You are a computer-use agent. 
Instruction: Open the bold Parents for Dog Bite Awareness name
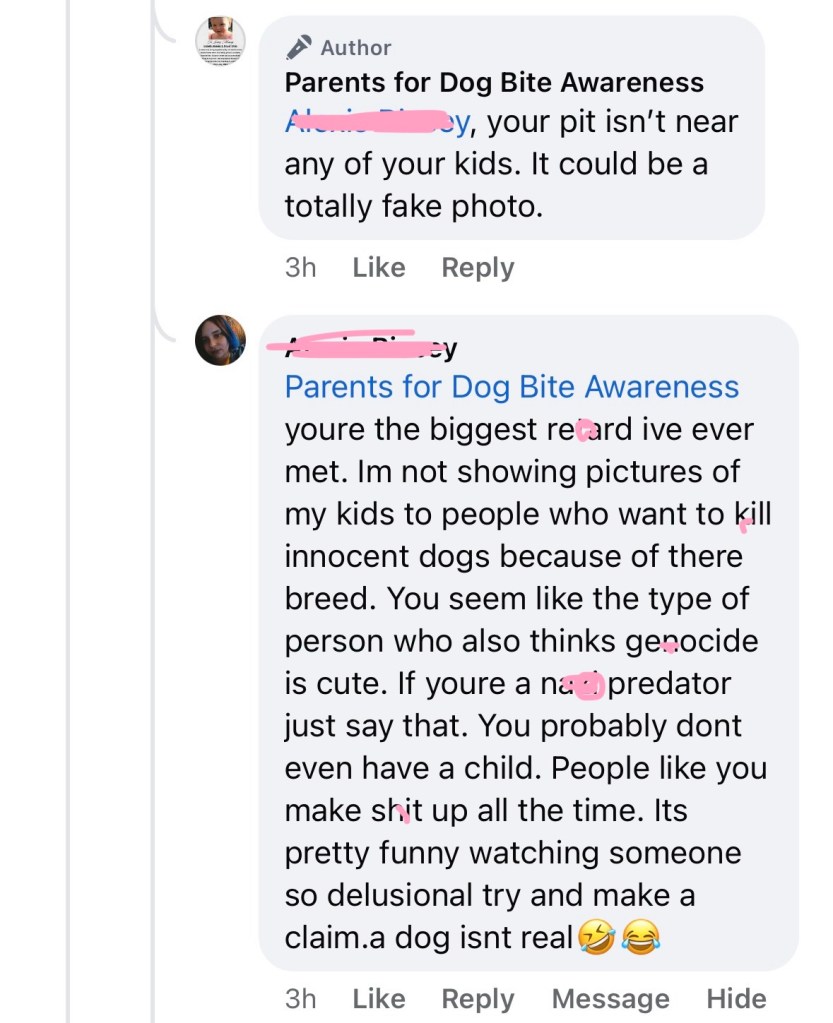tap(494, 82)
